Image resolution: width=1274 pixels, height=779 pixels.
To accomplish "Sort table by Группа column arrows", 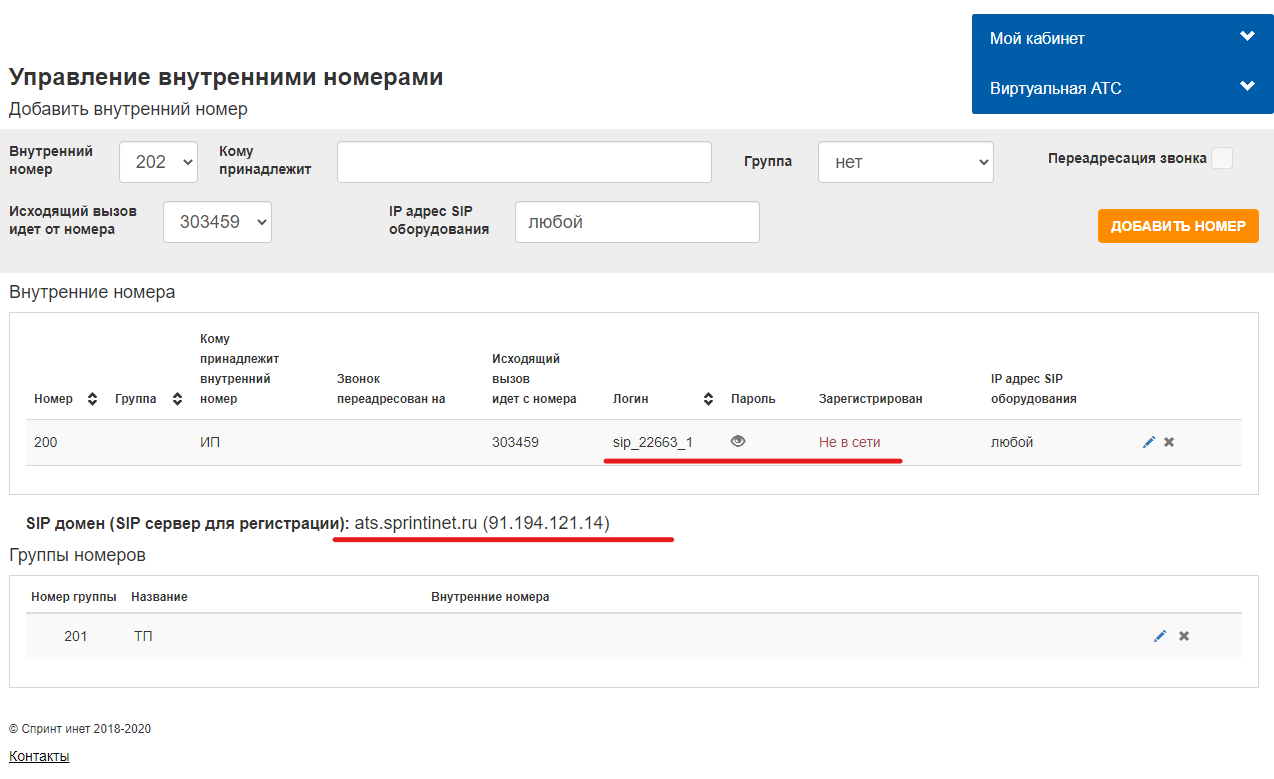I will pyautogui.click(x=177, y=399).
